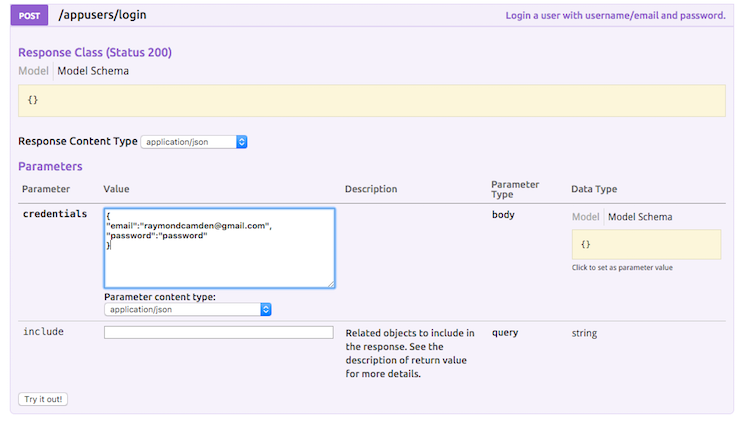Click the purple POST method badge
750x421 pixels.
click(29, 15)
